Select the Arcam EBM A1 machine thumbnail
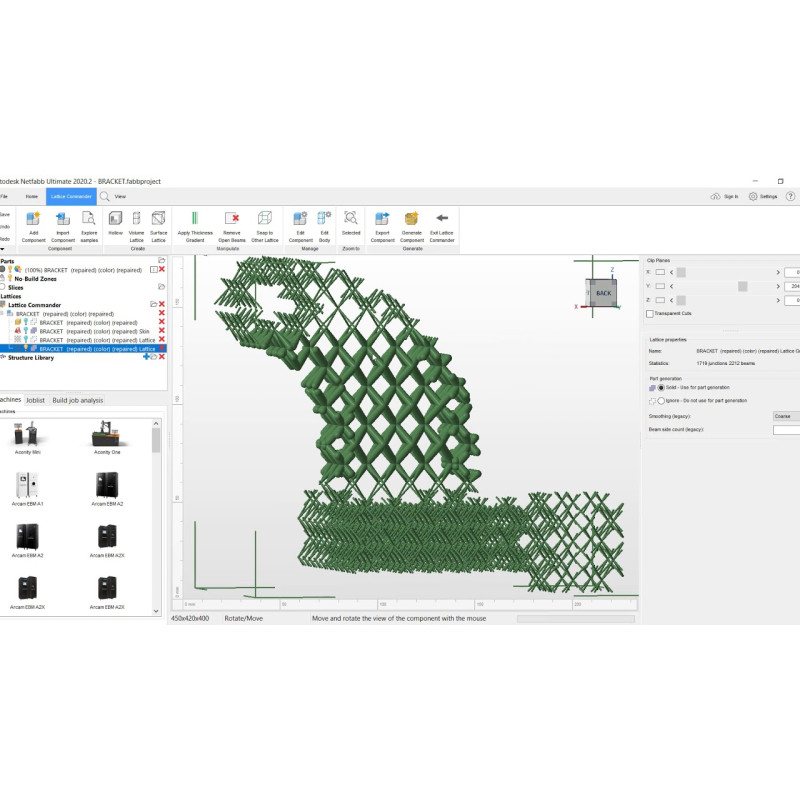800x800 pixels. 26,487
